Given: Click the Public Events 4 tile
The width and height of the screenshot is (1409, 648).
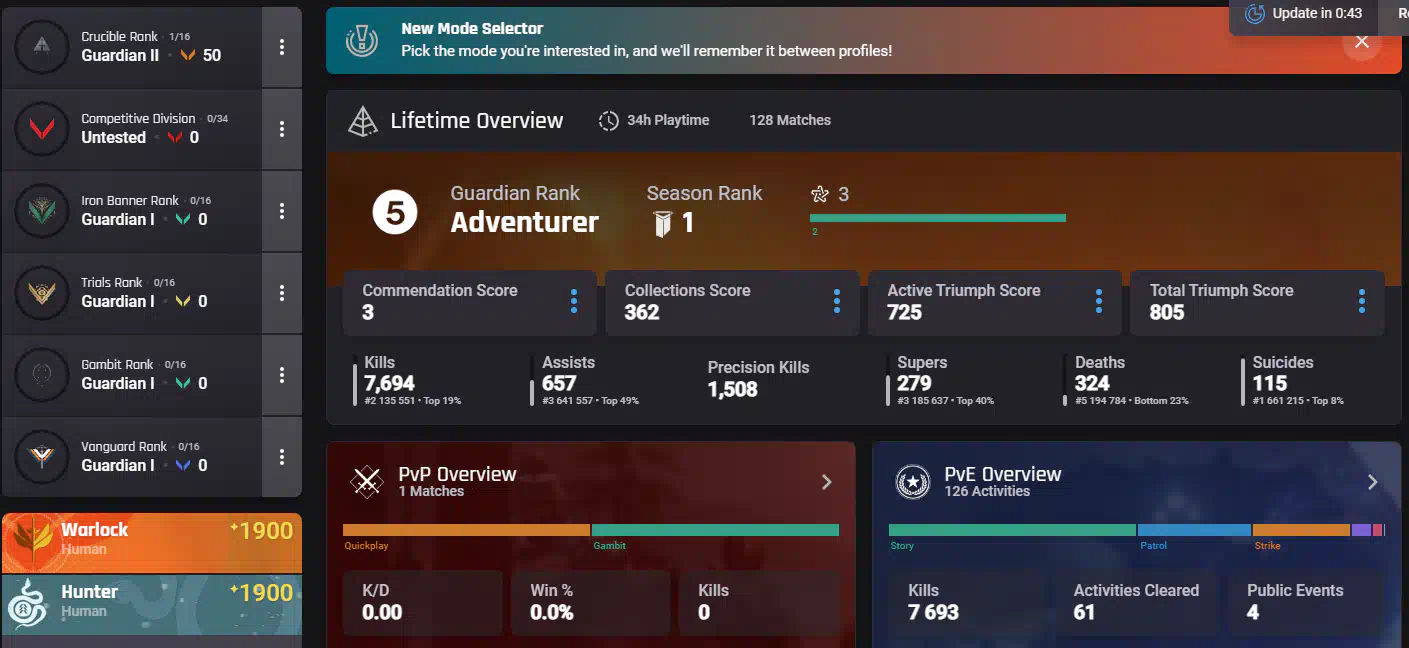Looking at the screenshot, I should 1306,602.
